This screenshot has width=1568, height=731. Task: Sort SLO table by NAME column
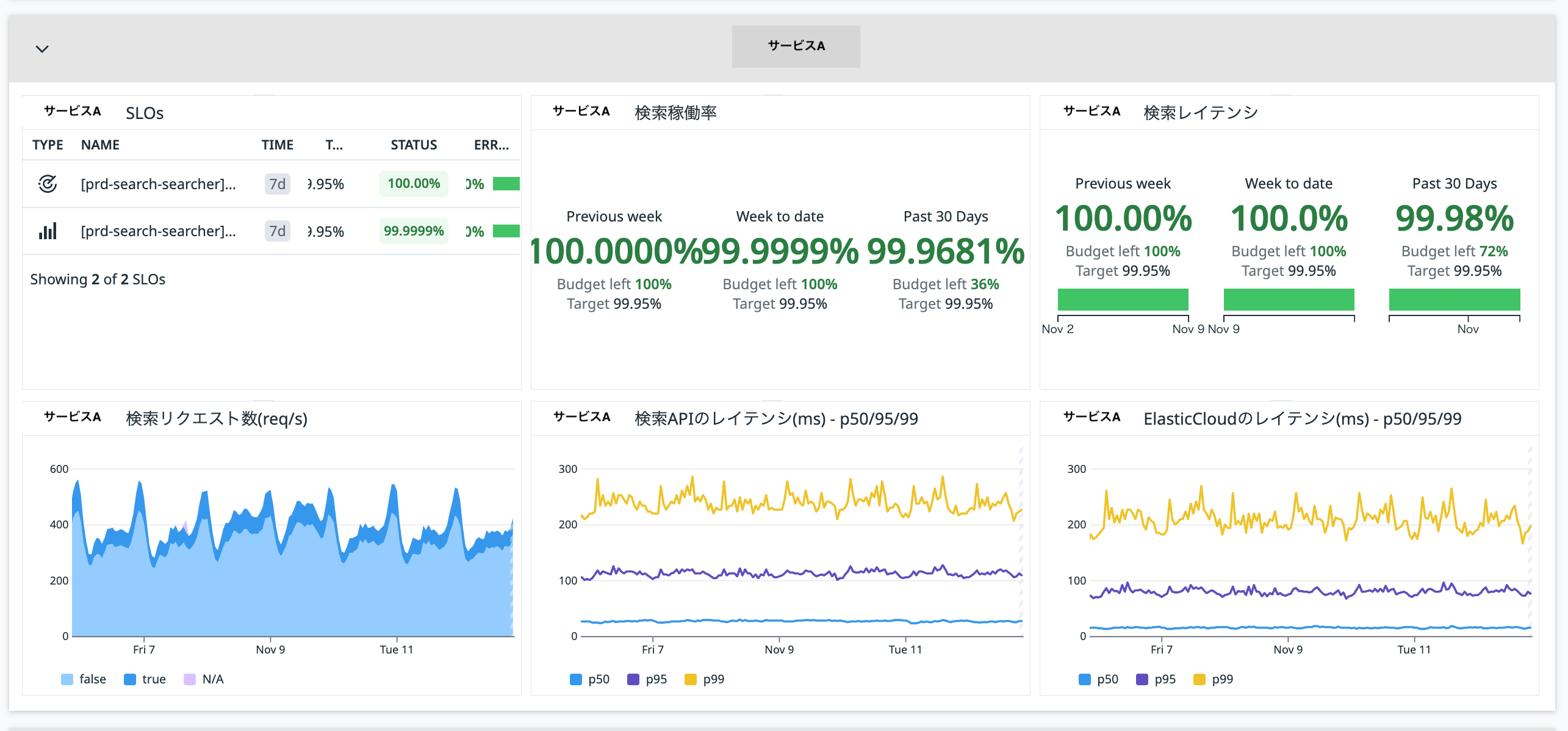100,145
